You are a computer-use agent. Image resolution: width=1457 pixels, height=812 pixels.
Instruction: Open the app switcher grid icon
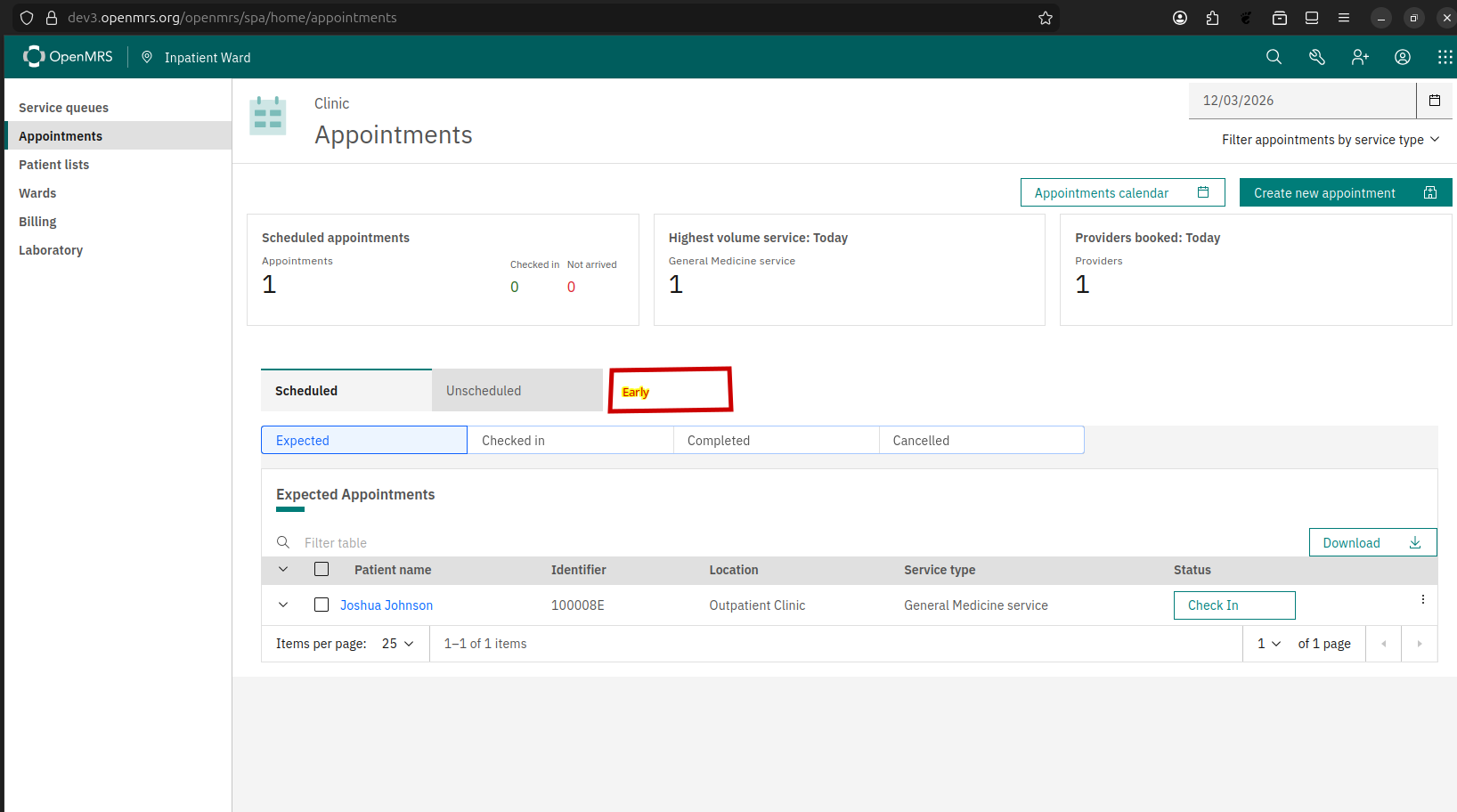[1444, 57]
